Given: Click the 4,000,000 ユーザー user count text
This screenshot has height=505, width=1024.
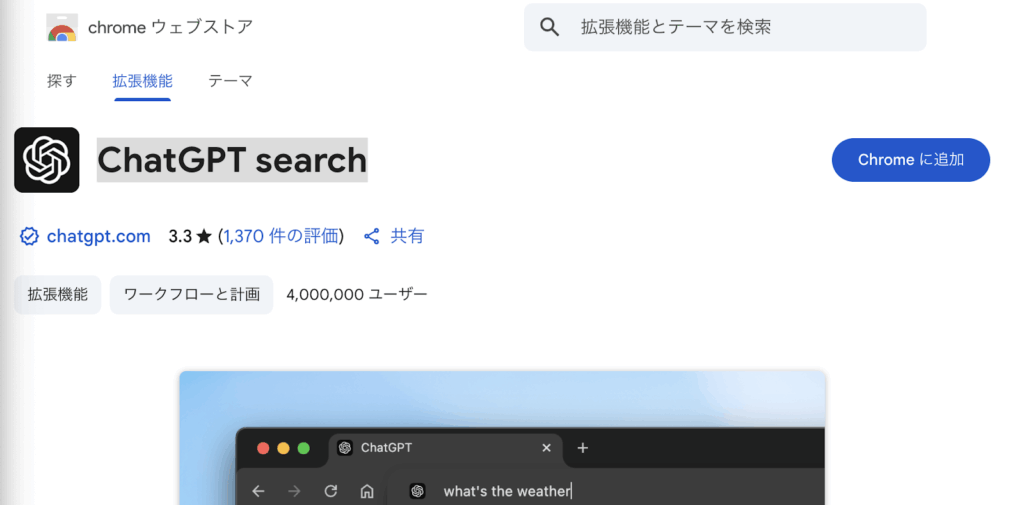Looking at the screenshot, I should (357, 295).
